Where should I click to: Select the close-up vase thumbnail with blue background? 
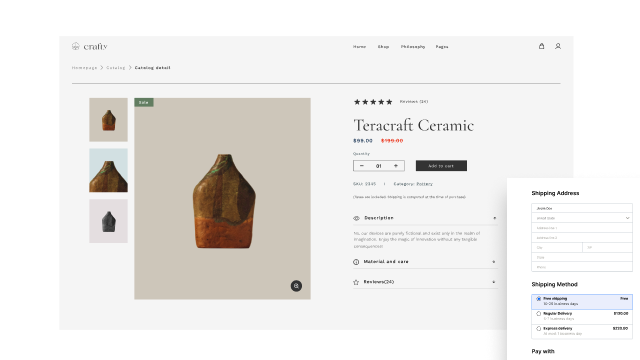pyautogui.click(x=109, y=170)
